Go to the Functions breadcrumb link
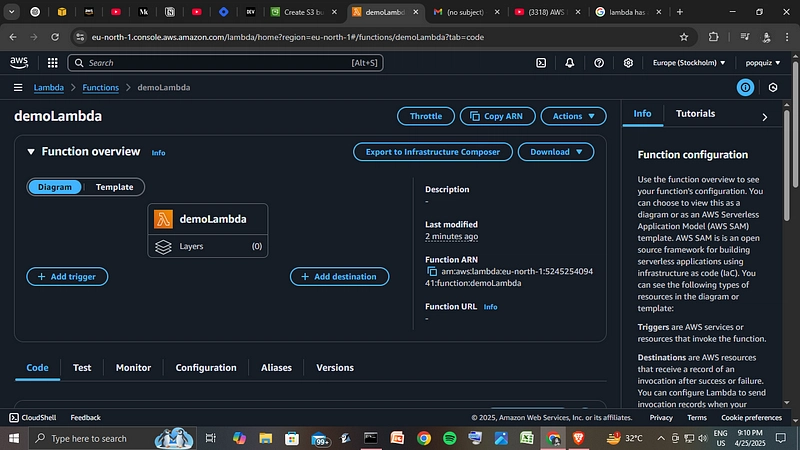The image size is (800, 450). click(100, 87)
